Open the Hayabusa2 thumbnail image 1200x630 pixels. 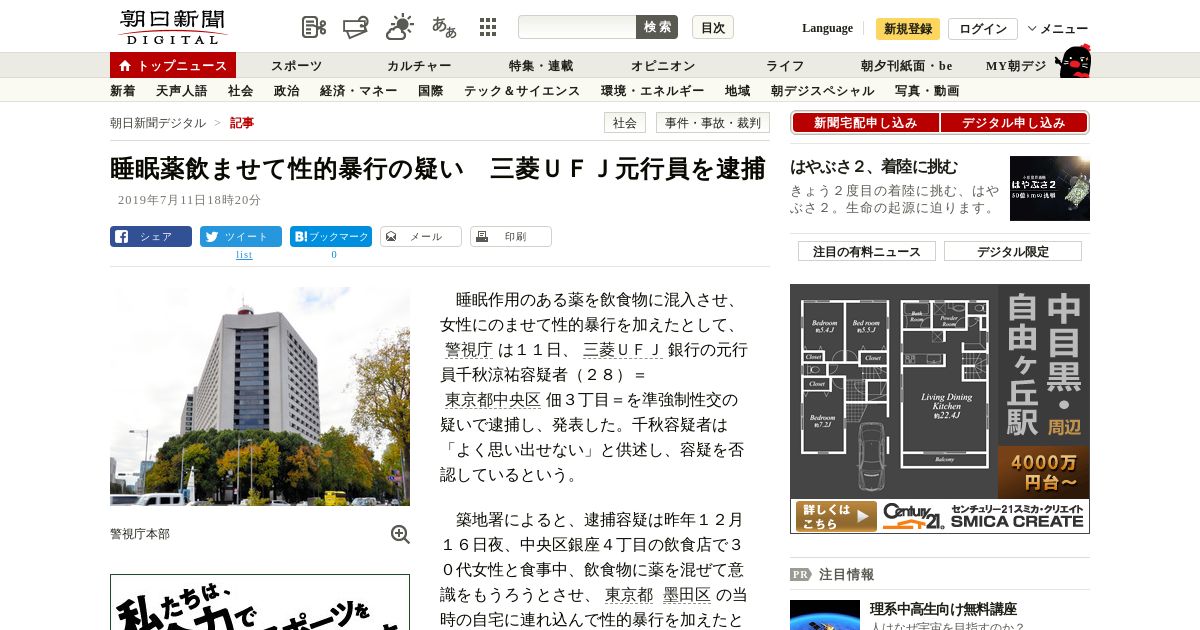pyautogui.click(x=1050, y=188)
